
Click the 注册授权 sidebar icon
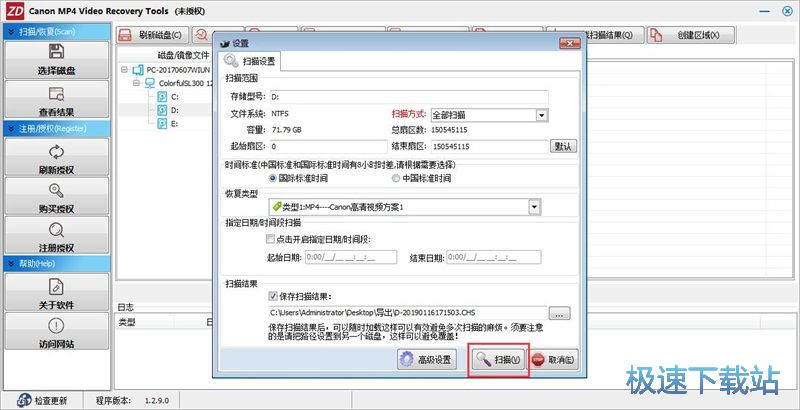click(57, 229)
